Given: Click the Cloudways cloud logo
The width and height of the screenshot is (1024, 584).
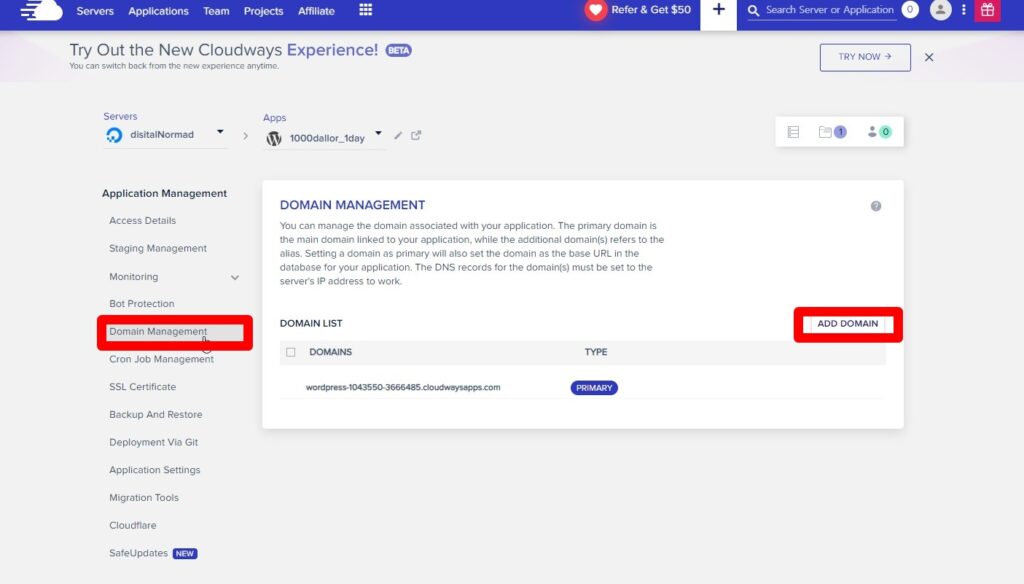Looking at the screenshot, I should click(x=41, y=10).
